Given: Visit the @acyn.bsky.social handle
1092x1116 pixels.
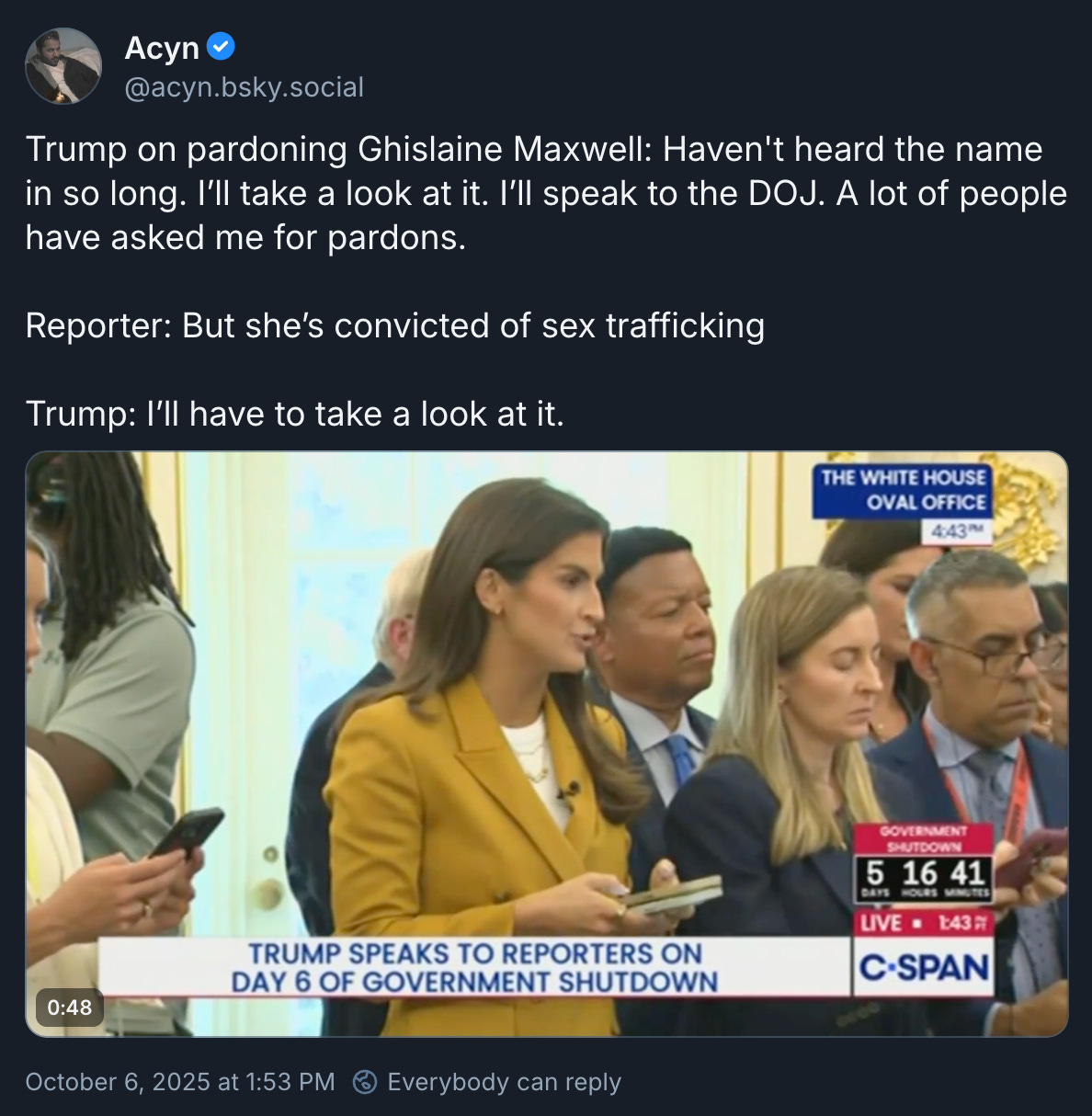Looking at the screenshot, I should [x=245, y=87].
